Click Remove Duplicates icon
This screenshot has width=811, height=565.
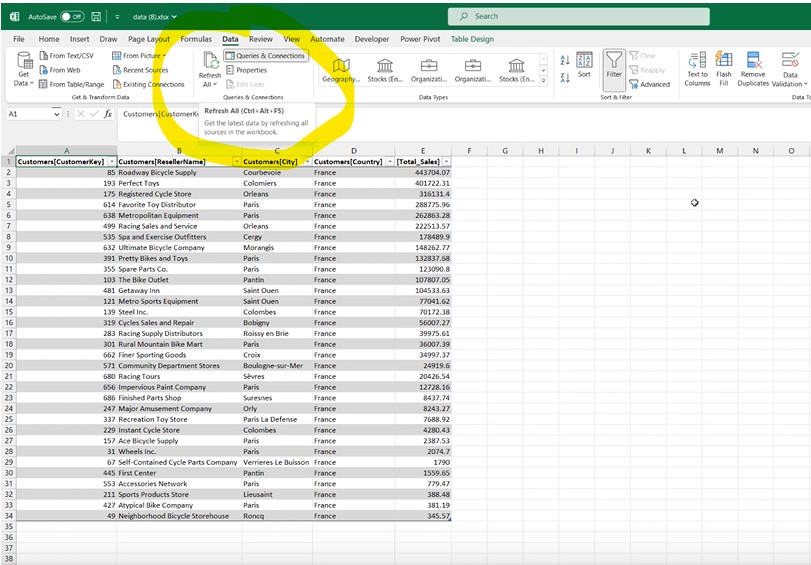coord(753,61)
